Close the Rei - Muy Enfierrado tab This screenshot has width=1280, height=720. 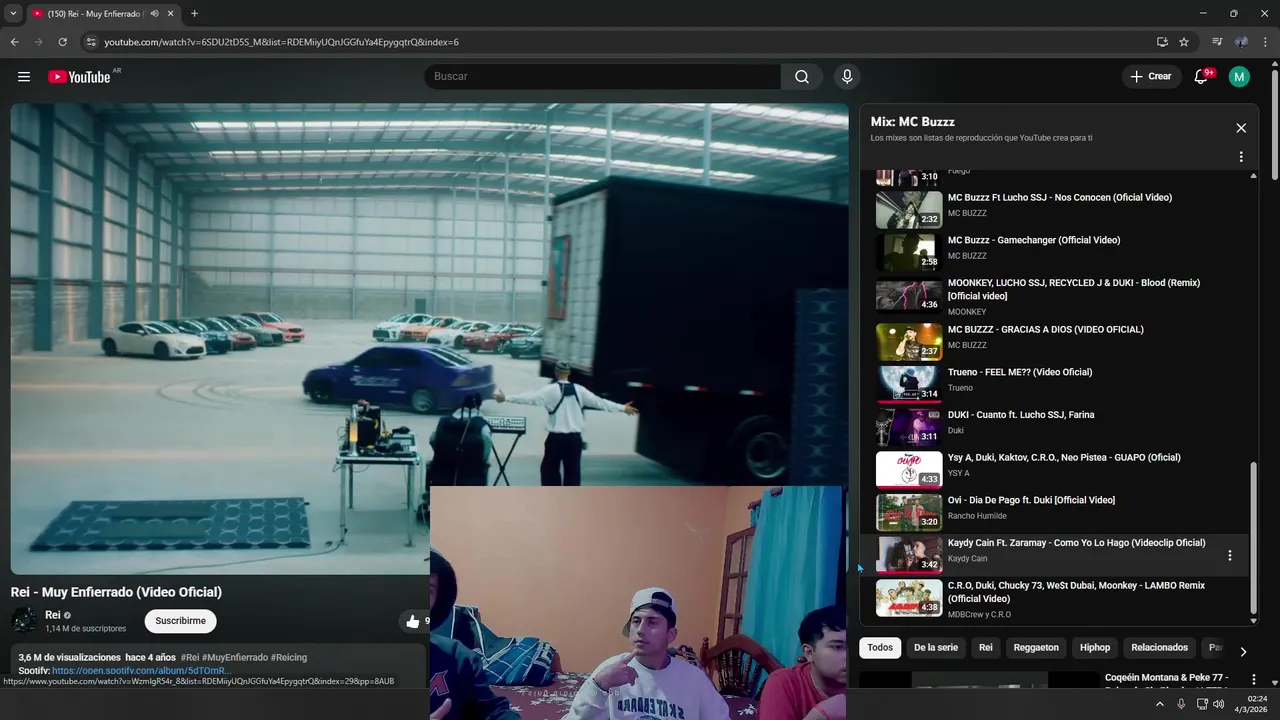pos(170,14)
